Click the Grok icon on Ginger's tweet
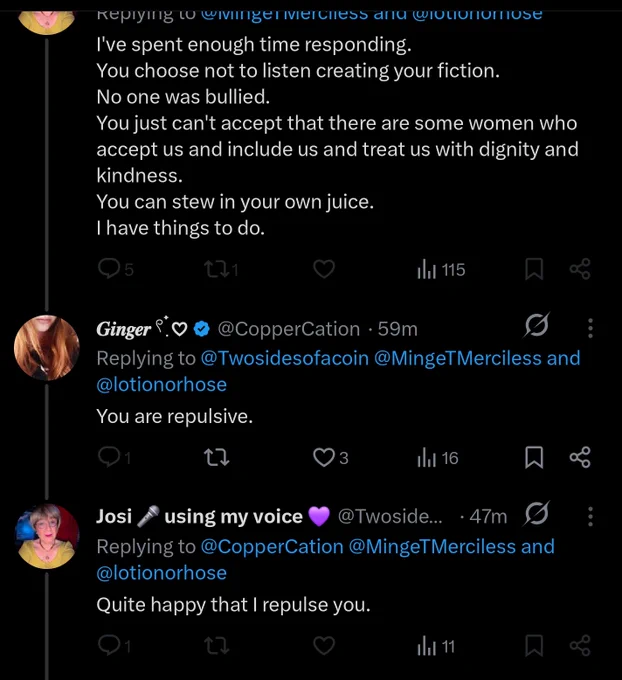The image size is (622, 680). [x=537, y=325]
